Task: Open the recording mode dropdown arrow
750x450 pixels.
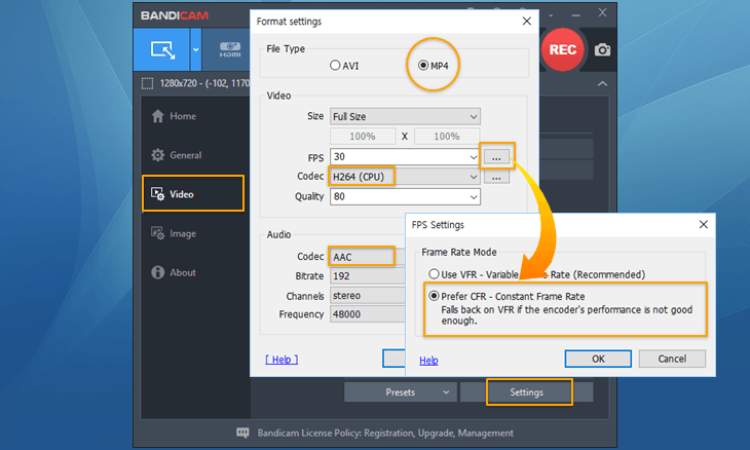Action: tap(196, 50)
